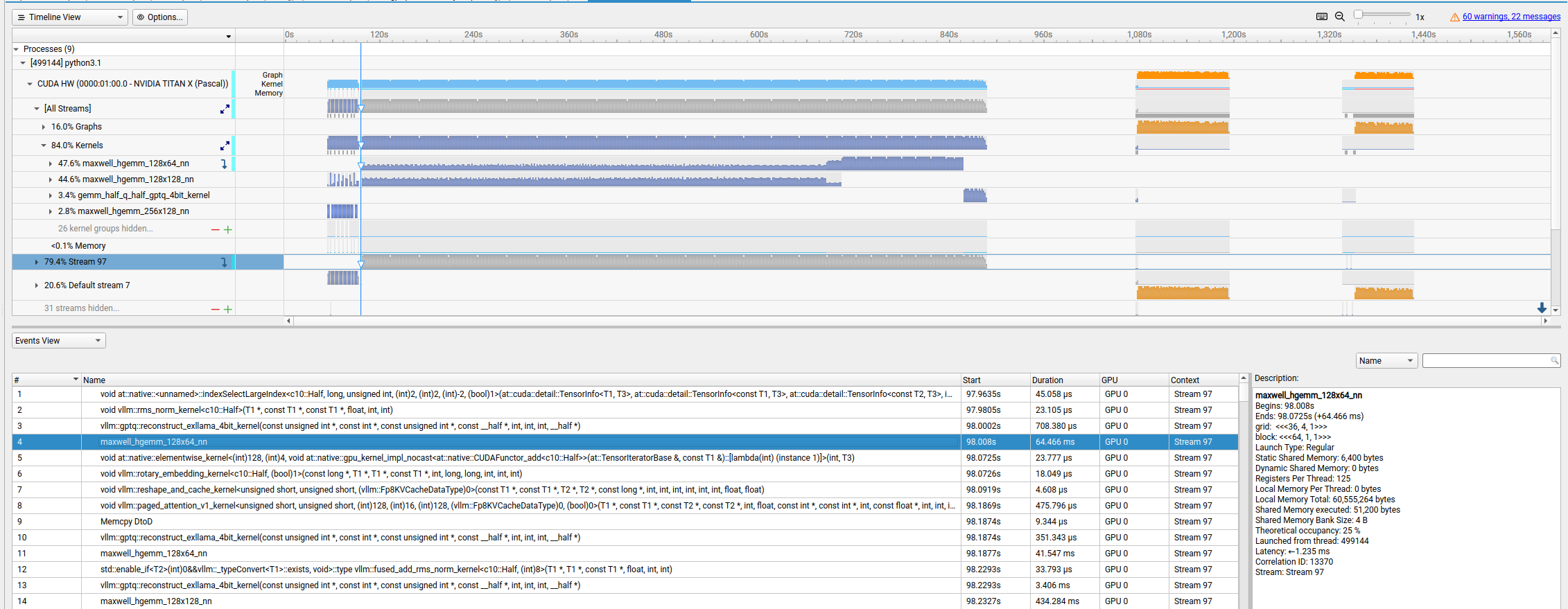Image resolution: width=1568 pixels, height=609 pixels.
Task: Click the events search input field
Action: [x=1486, y=361]
